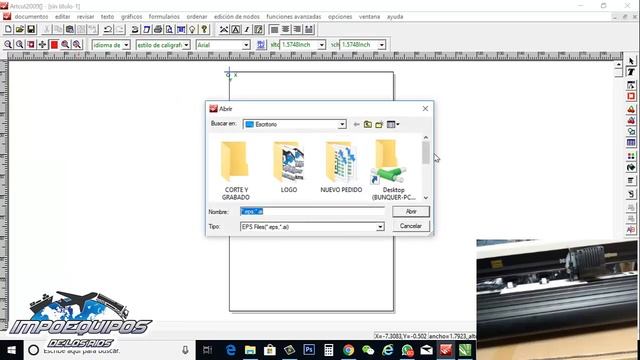Select the bold T text tool in right toolbar

click(631, 72)
